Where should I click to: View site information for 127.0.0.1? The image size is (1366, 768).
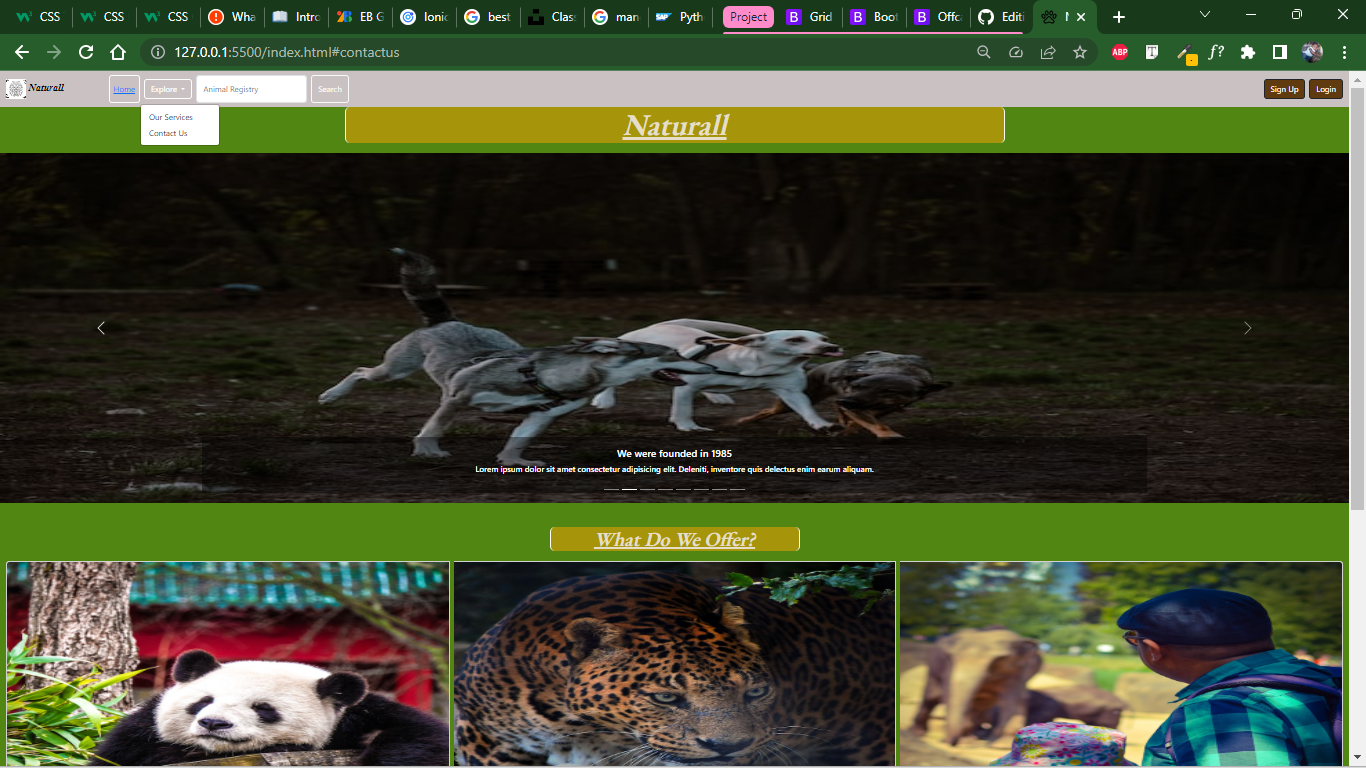pos(158,52)
